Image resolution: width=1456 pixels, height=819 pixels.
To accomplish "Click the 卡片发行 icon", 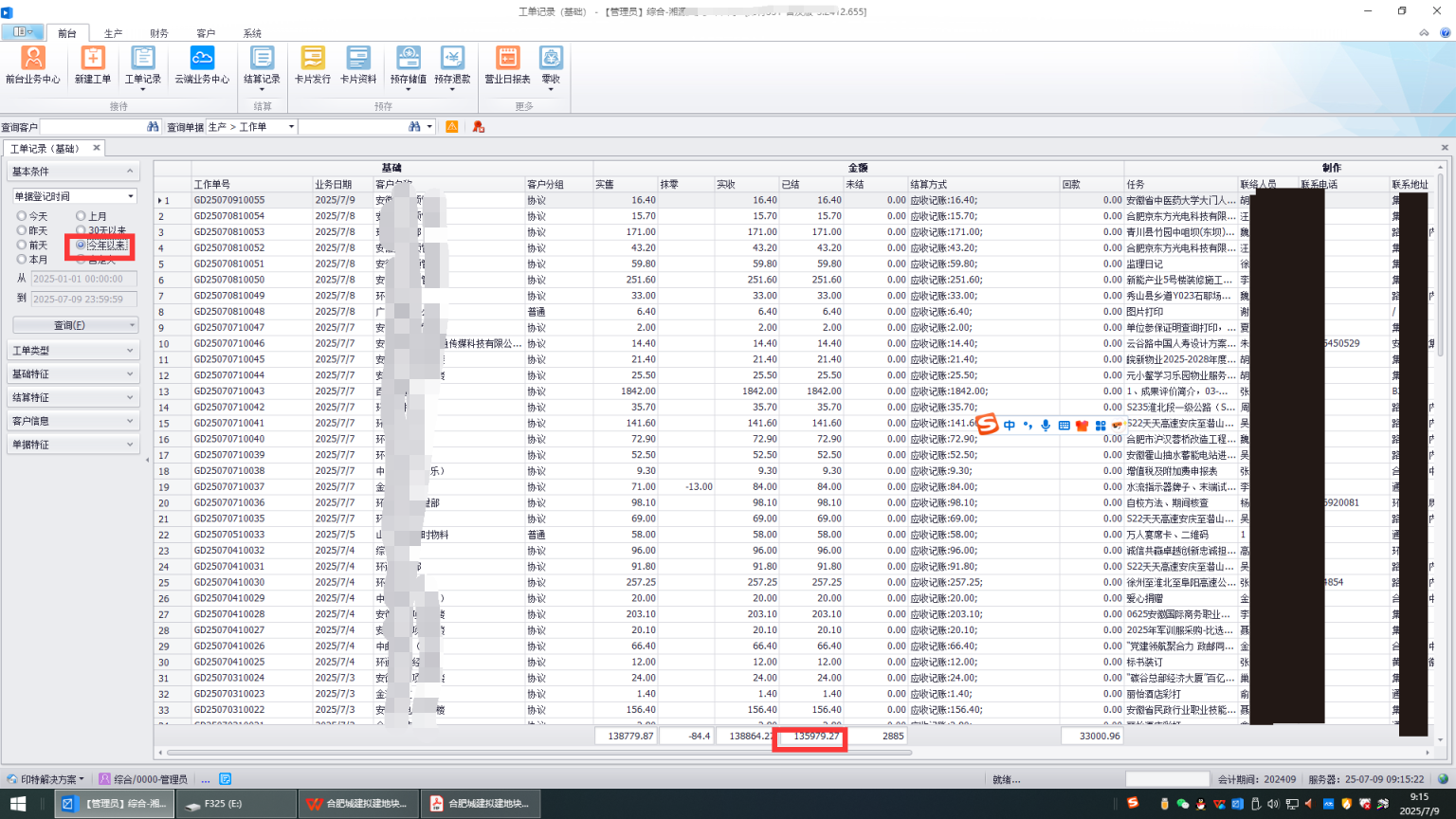I will click(313, 64).
